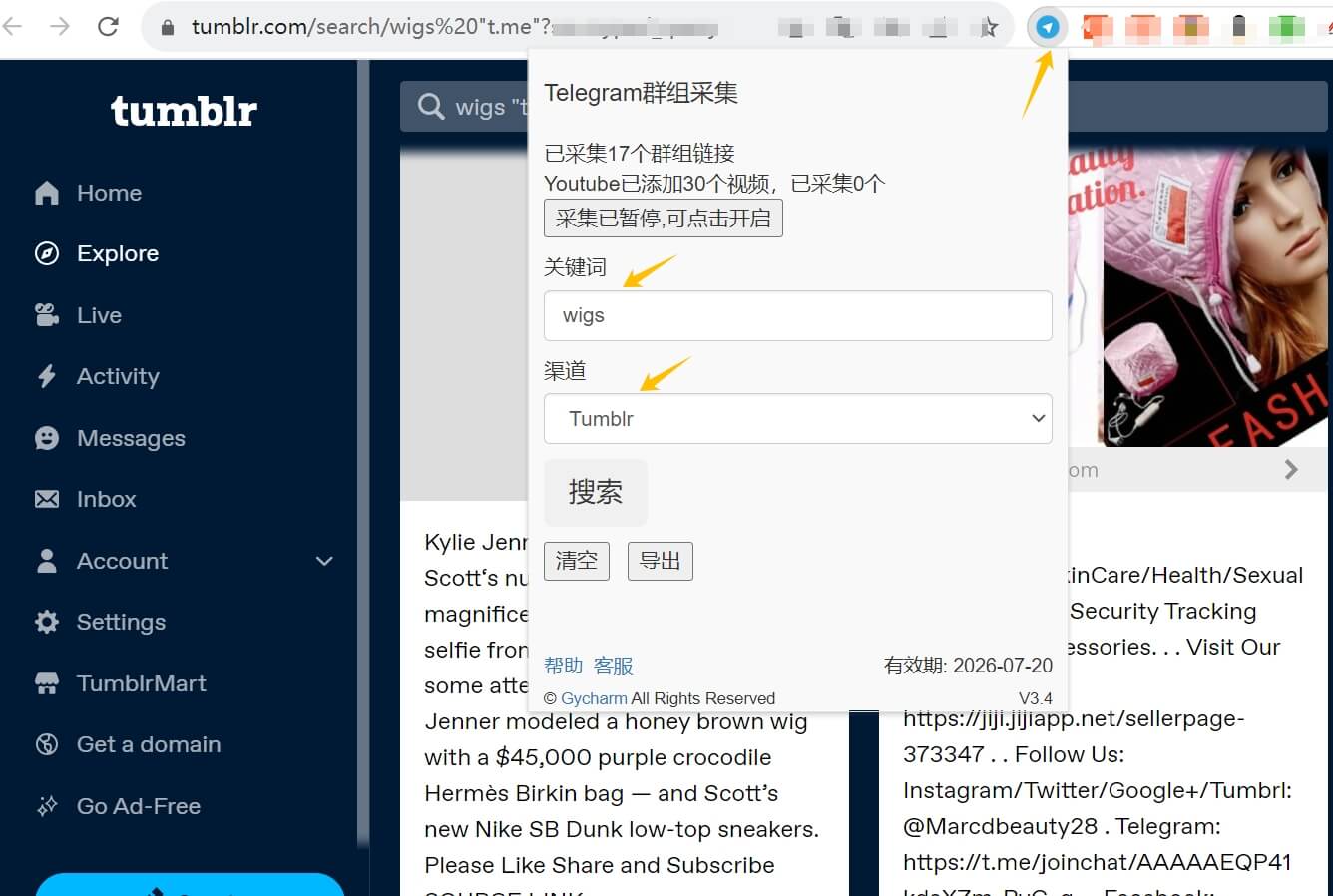Open the 渠道 Tumblr dropdown

tap(798, 419)
